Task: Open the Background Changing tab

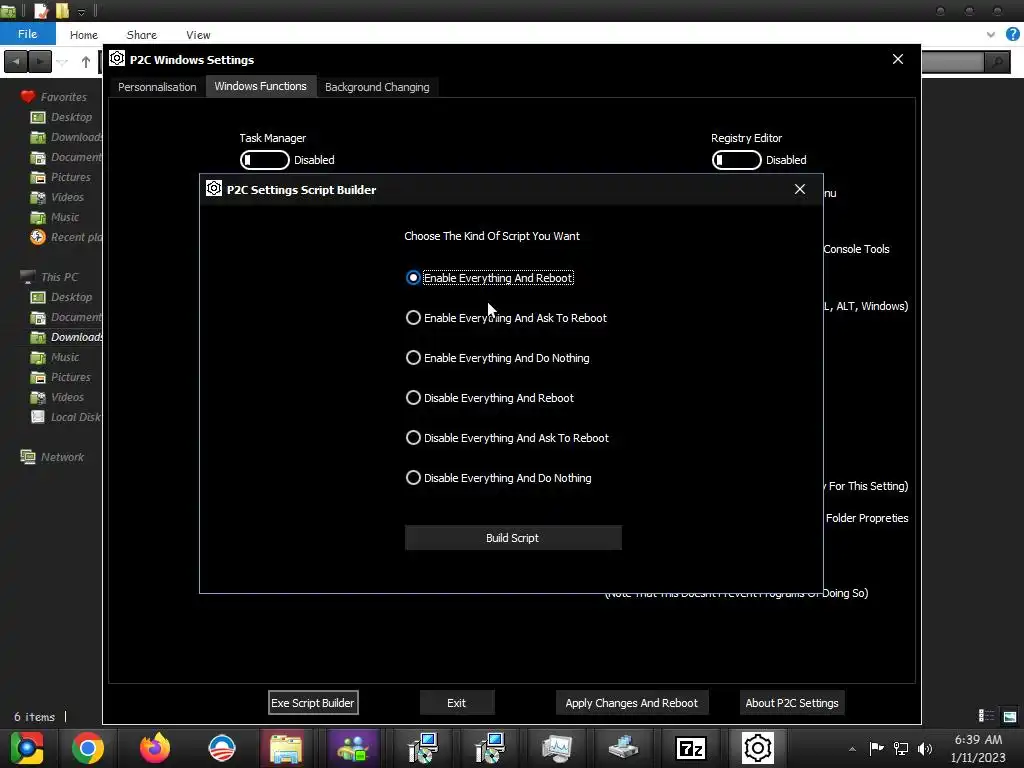Action: pyautogui.click(x=377, y=87)
